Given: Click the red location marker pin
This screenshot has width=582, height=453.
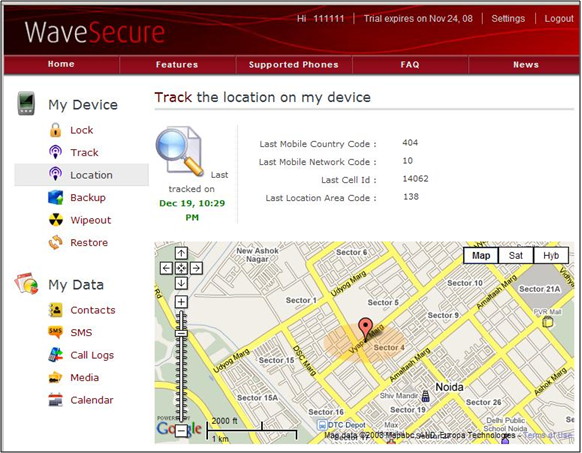Looking at the screenshot, I should pyautogui.click(x=366, y=330).
